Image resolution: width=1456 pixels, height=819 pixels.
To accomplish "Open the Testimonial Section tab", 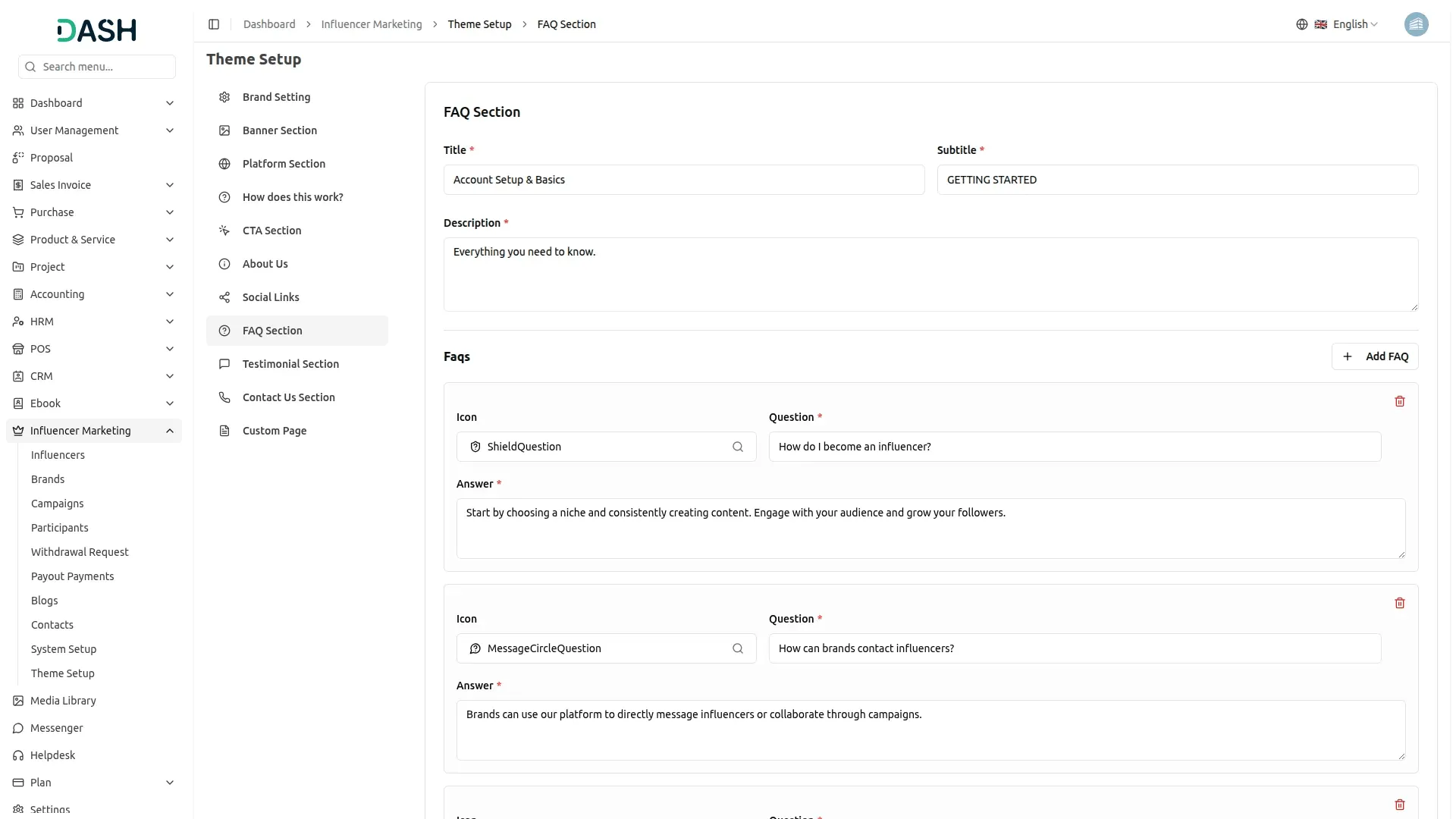I will click(290, 364).
